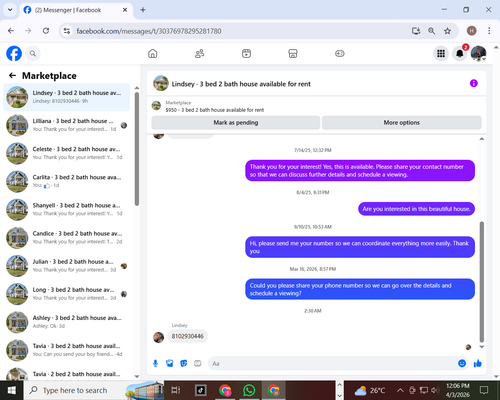The height and width of the screenshot is (400, 500).
Task: Open the weather widget showing 26°C
Action: click(x=370, y=390)
